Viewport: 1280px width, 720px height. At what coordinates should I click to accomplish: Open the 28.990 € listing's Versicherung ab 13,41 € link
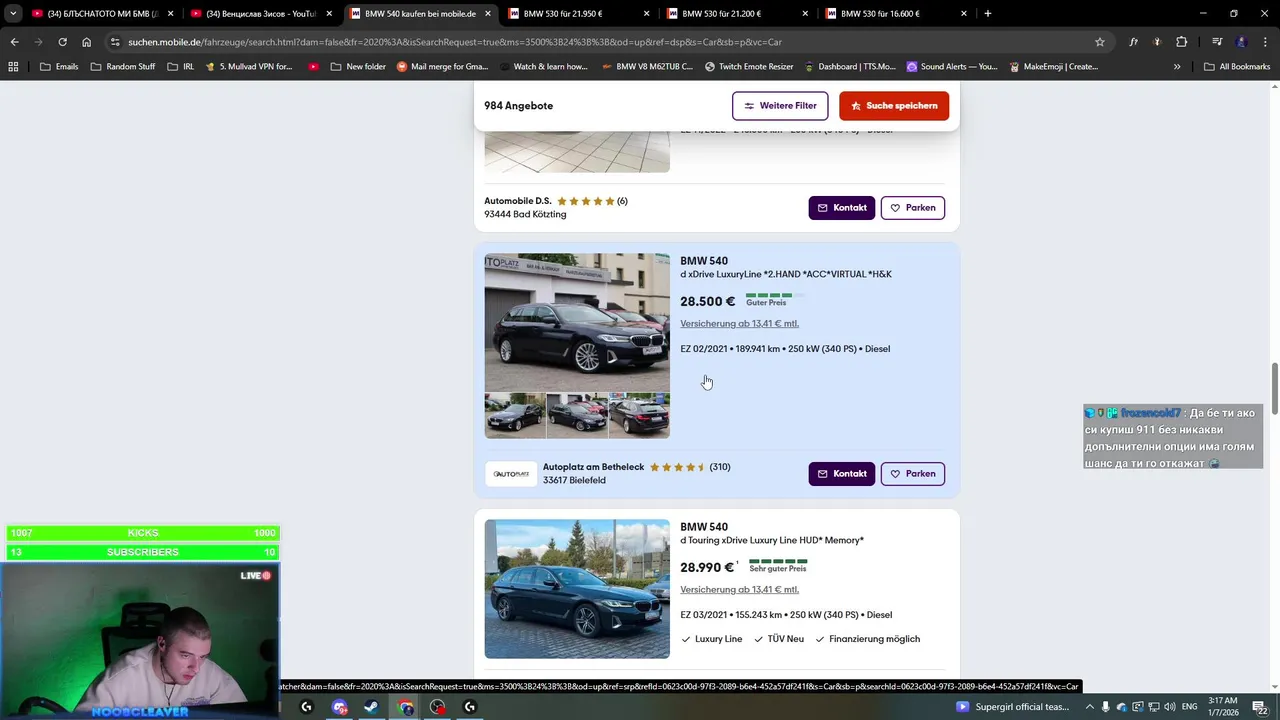coord(739,590)
